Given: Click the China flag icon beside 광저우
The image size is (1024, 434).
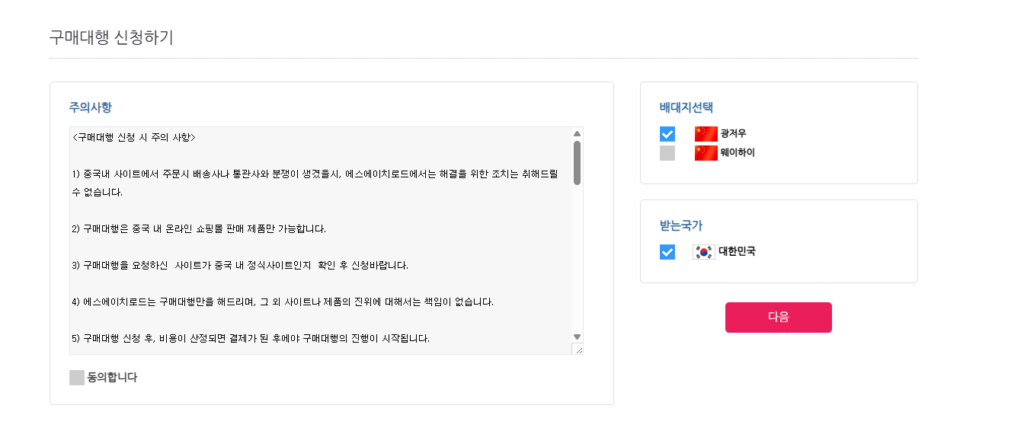Looking at the screenshot, I should click(x=706, y=134).
